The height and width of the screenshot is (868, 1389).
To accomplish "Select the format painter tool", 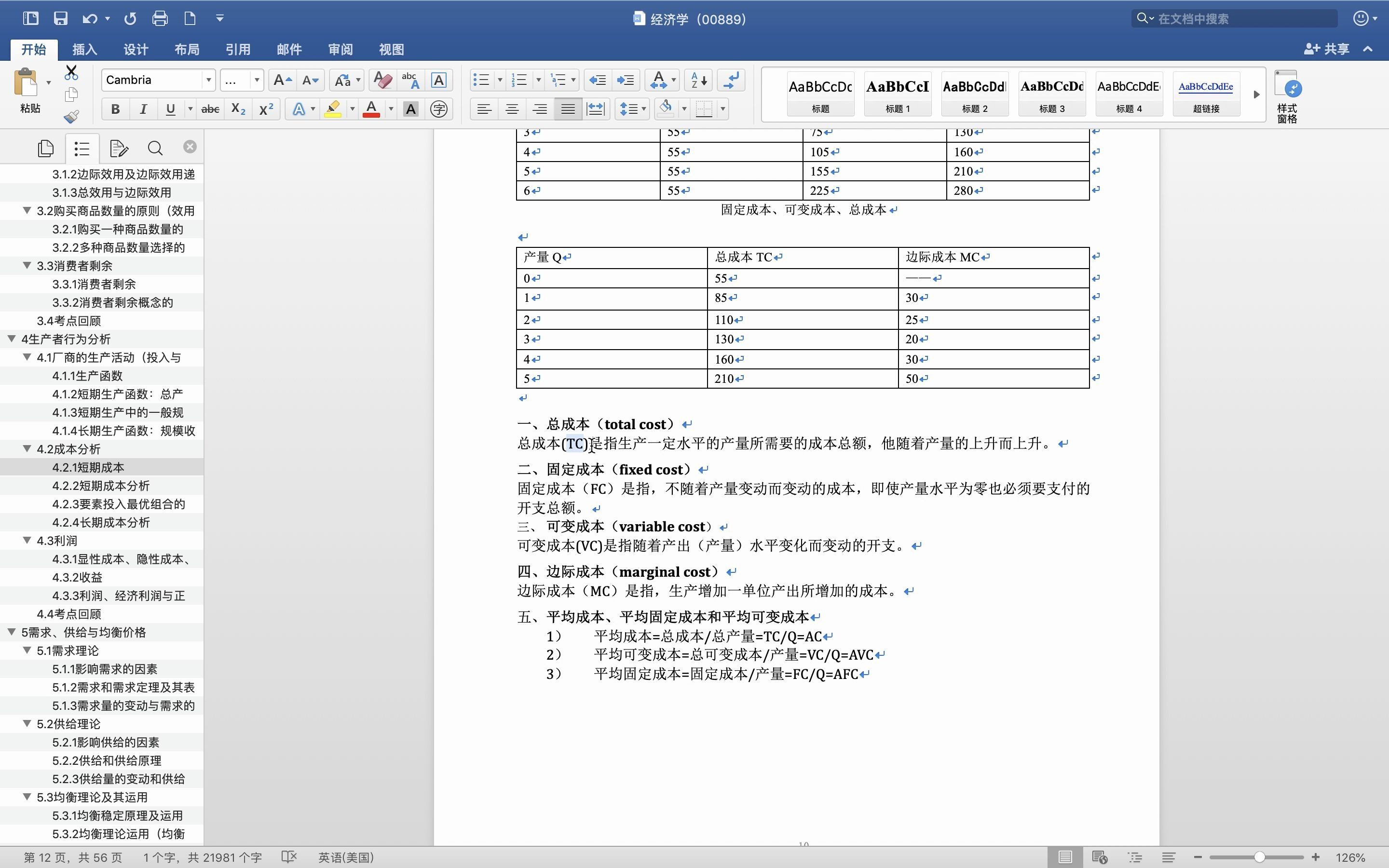I will pyautogui.click(x=70, y=117).
